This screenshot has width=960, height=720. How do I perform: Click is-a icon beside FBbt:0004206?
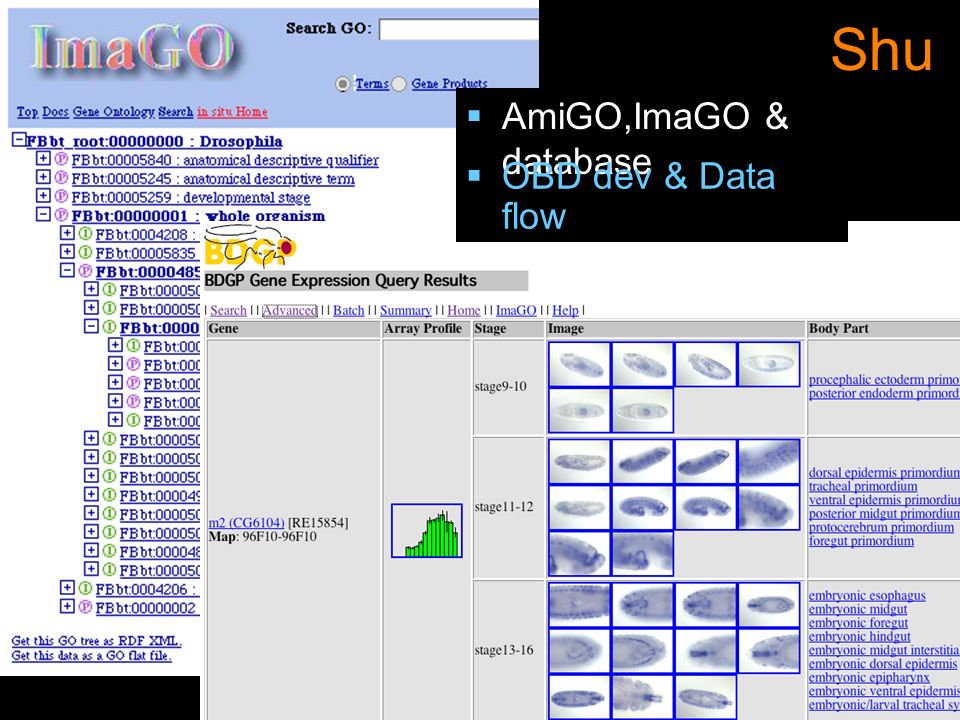tap(85, 588)
